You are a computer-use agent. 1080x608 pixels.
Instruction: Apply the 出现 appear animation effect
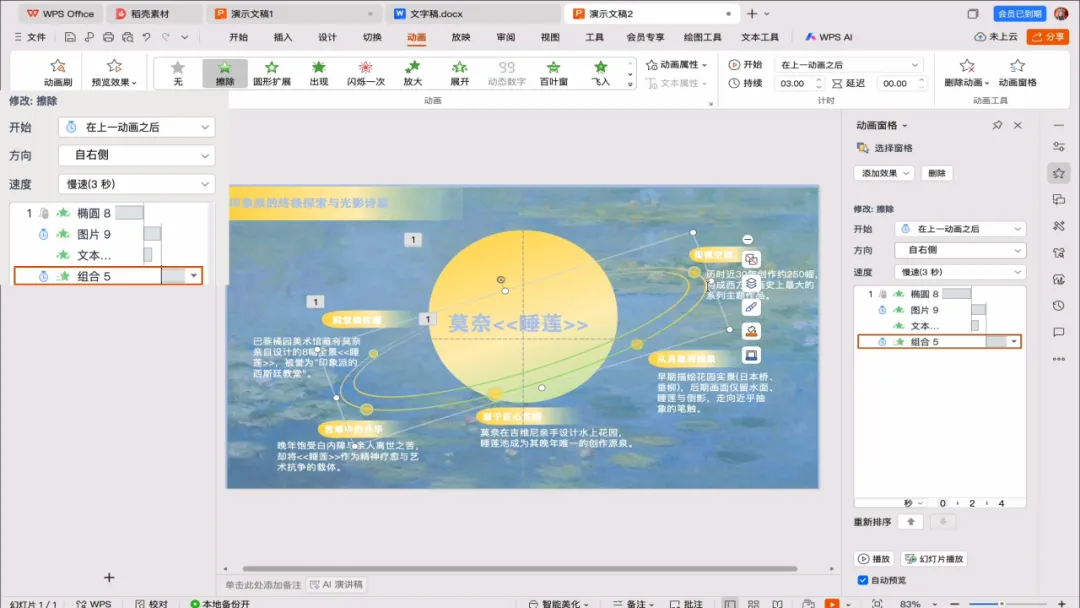318,72
